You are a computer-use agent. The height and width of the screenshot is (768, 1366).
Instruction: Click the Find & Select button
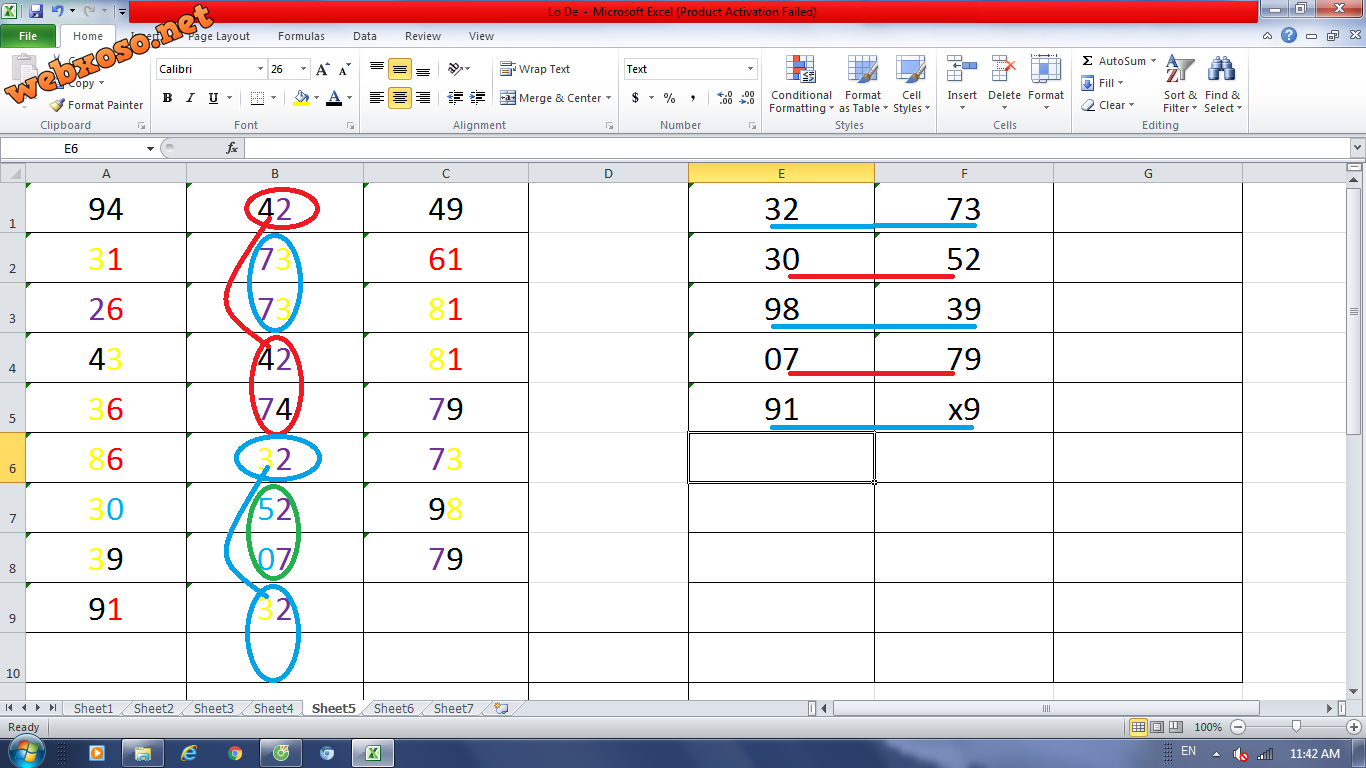[x=1222, y=84]
